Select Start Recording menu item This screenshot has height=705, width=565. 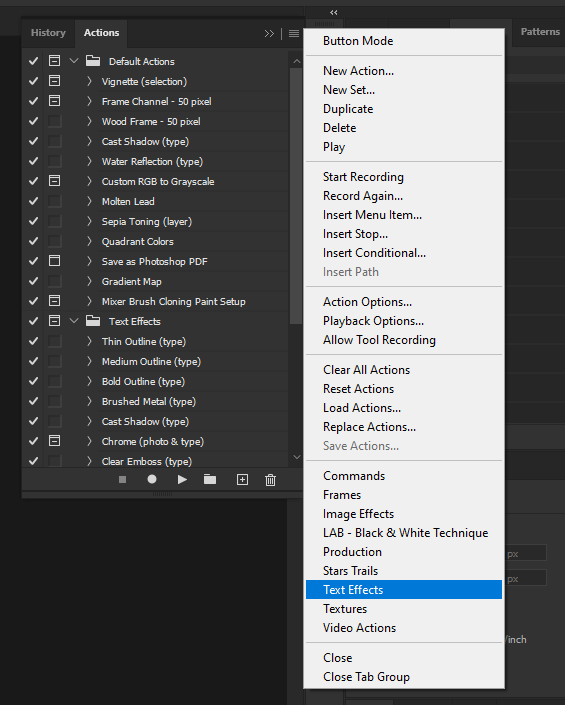click(363, 177)
